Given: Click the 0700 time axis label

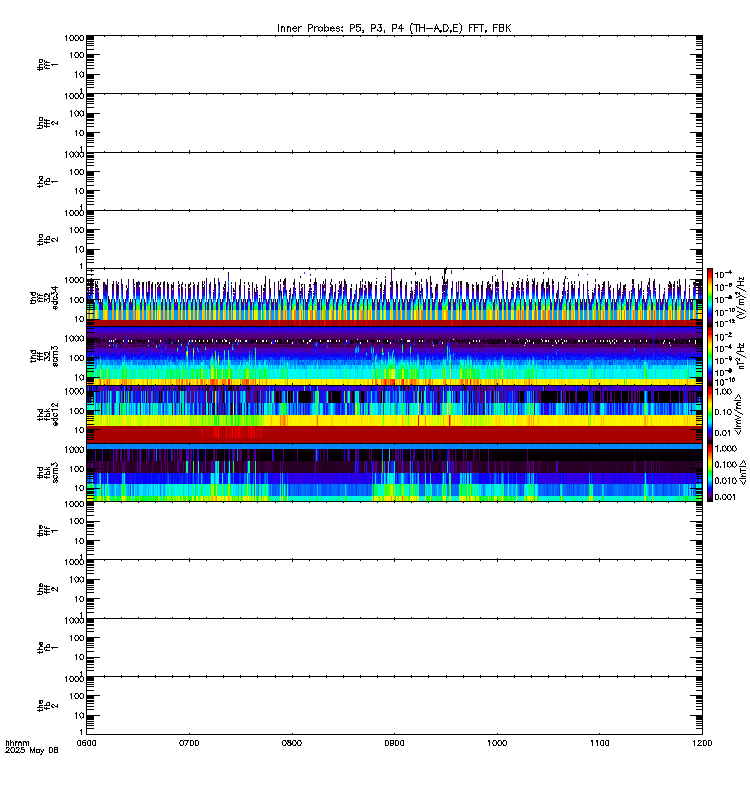Looking at the screenshot, I should [x=189, y=743].
